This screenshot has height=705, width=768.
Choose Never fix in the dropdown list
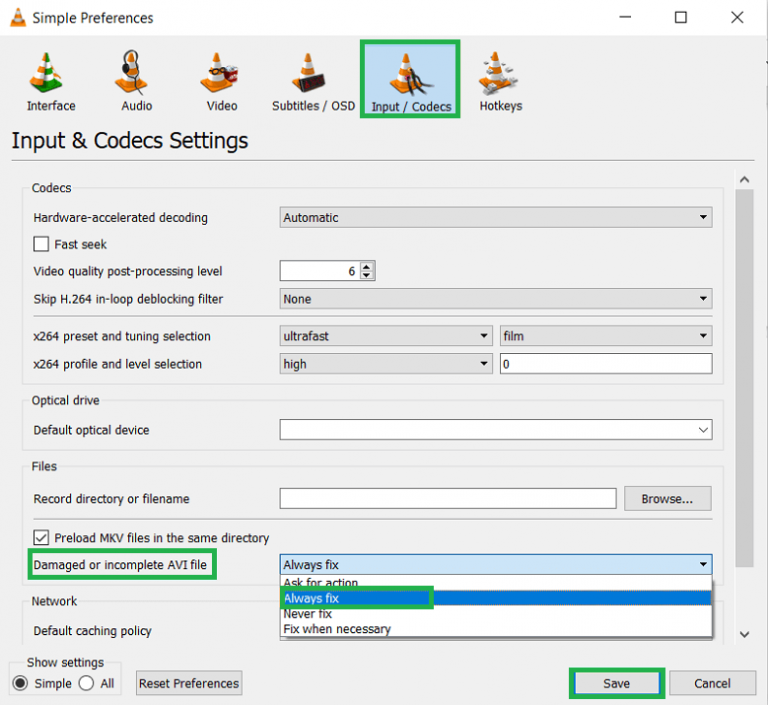[496, 613]
